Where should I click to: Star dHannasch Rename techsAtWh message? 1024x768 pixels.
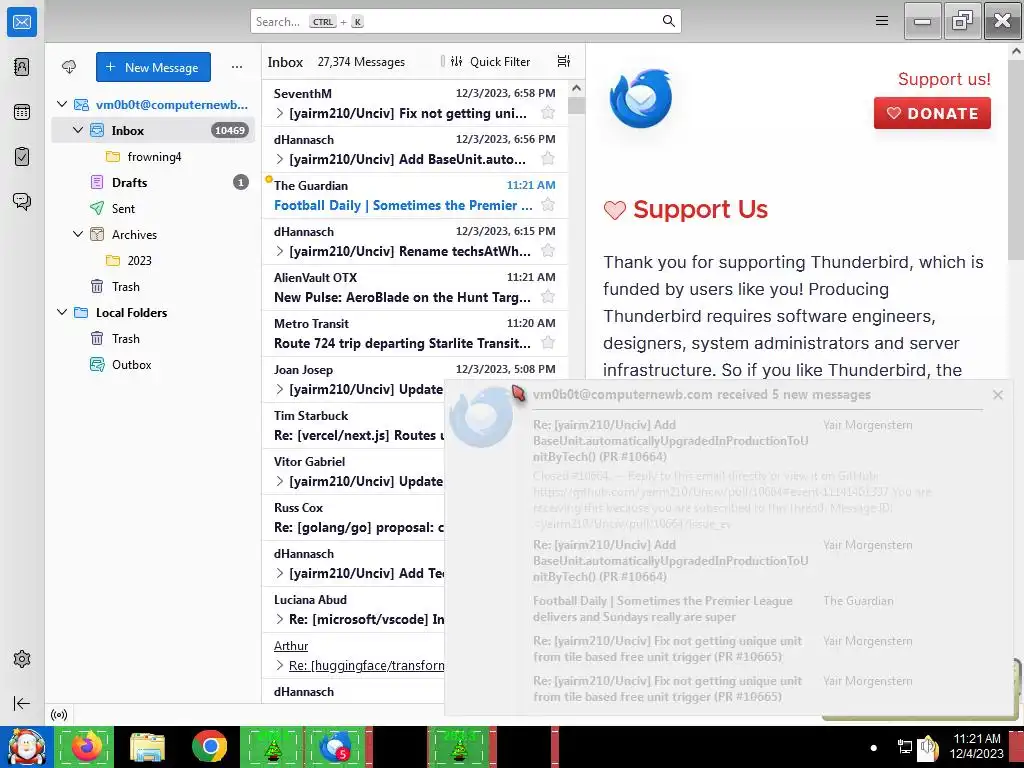tap(548, 251)
